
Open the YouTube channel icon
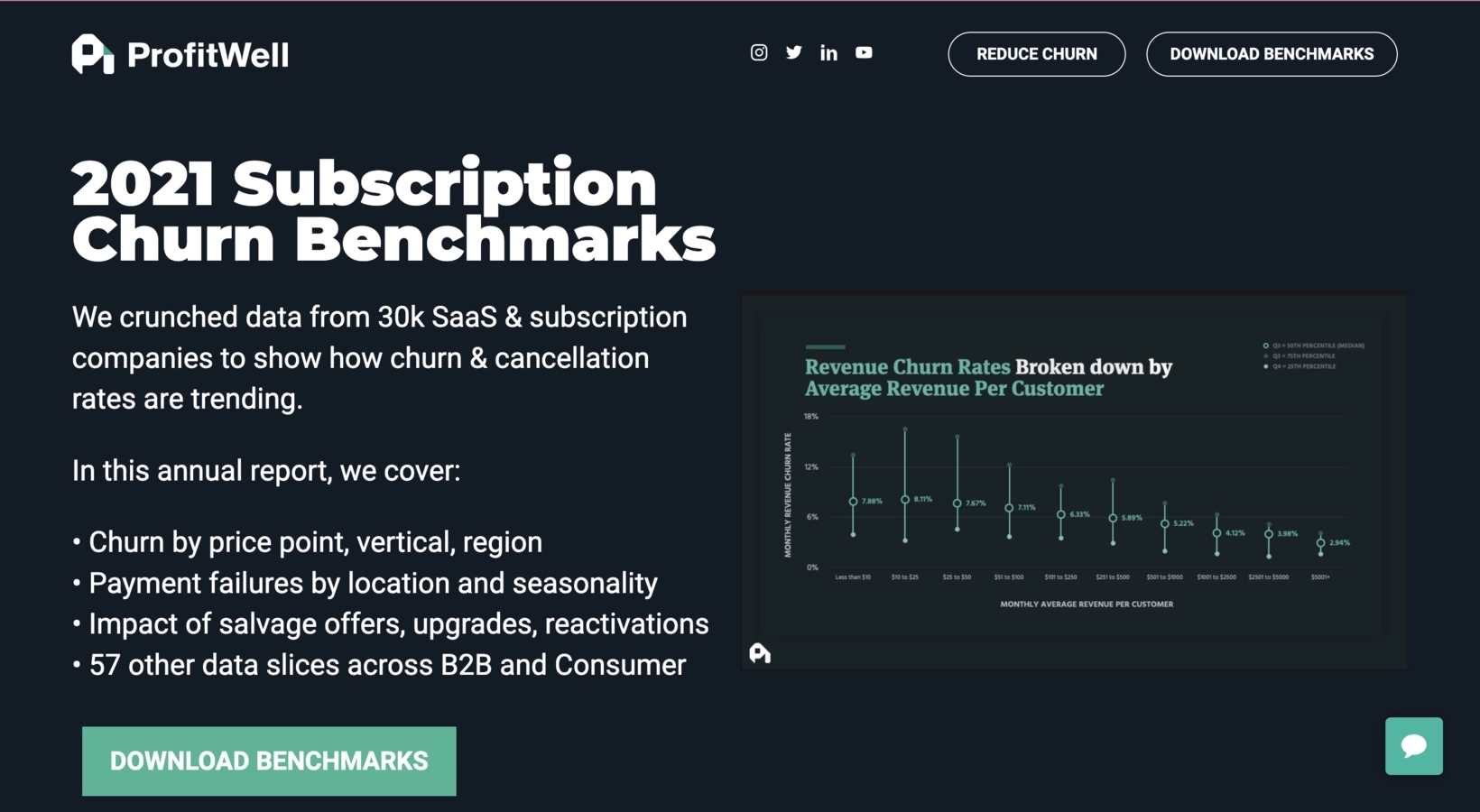[864, 53]
